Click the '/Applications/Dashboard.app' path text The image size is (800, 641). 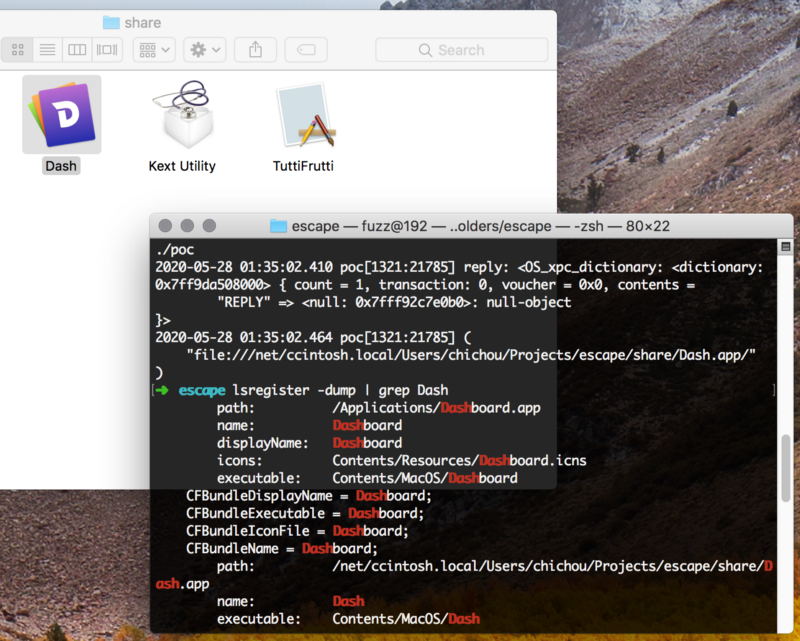[436, 408]
